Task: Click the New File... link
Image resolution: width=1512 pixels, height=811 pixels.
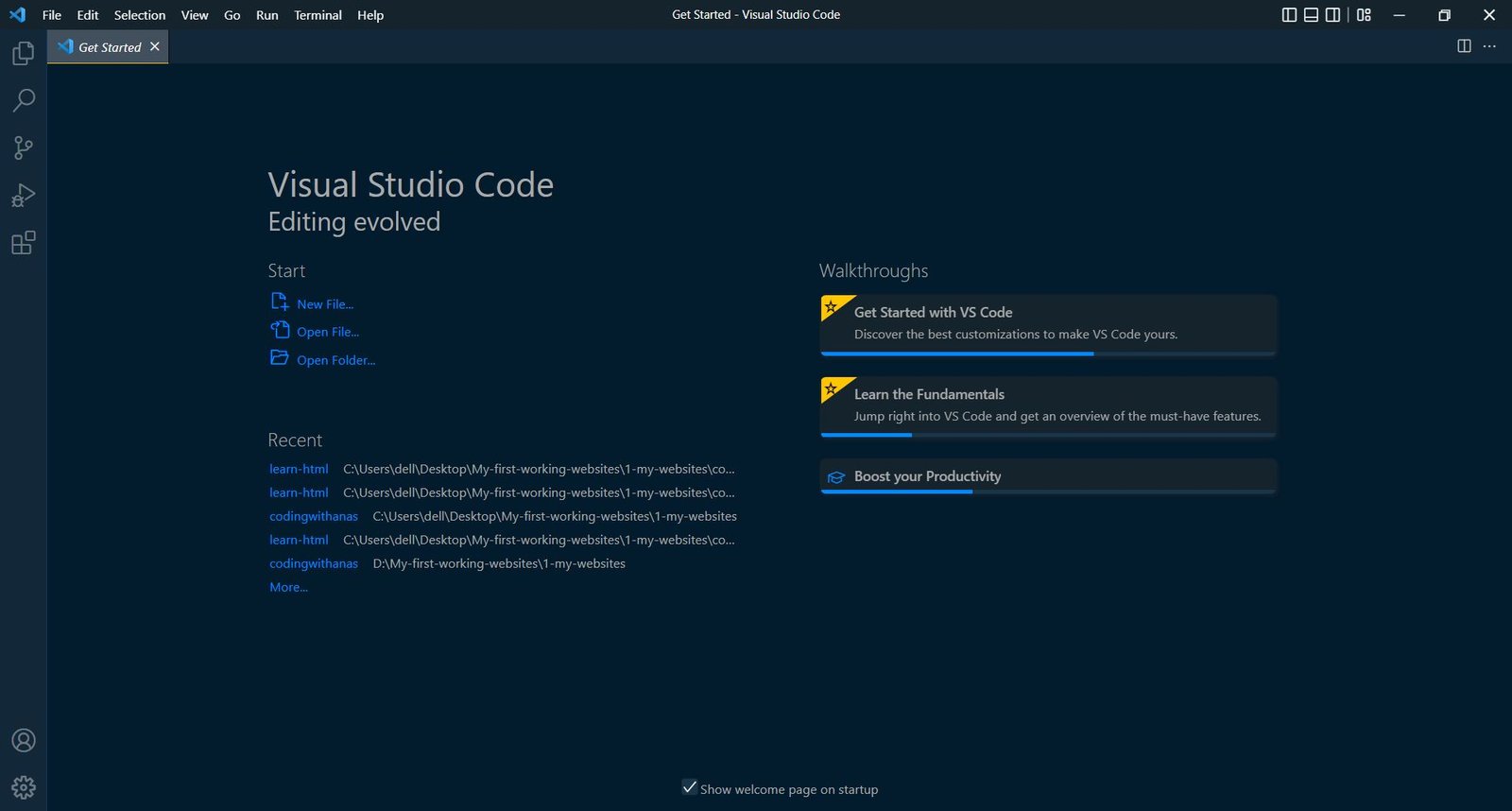Action: [x=325, y=304]
